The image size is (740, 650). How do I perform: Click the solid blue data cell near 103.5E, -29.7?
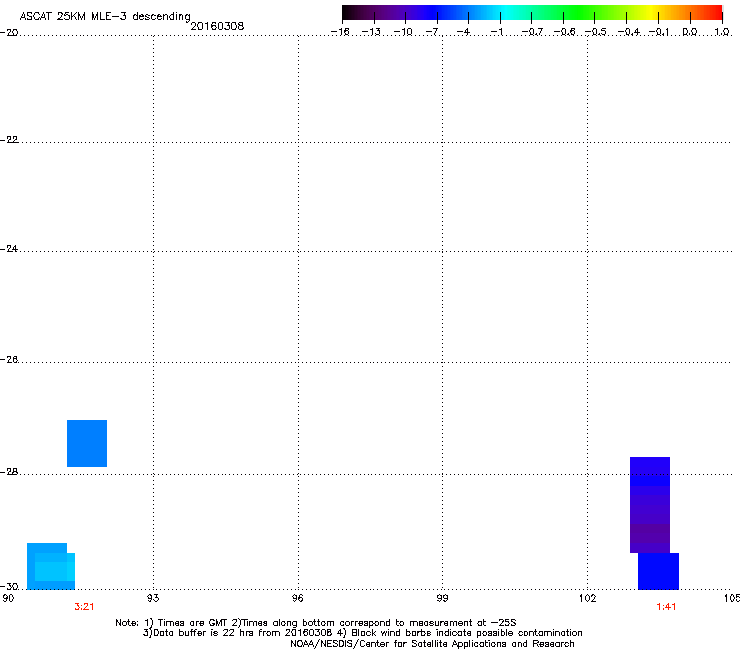(658, 571)
